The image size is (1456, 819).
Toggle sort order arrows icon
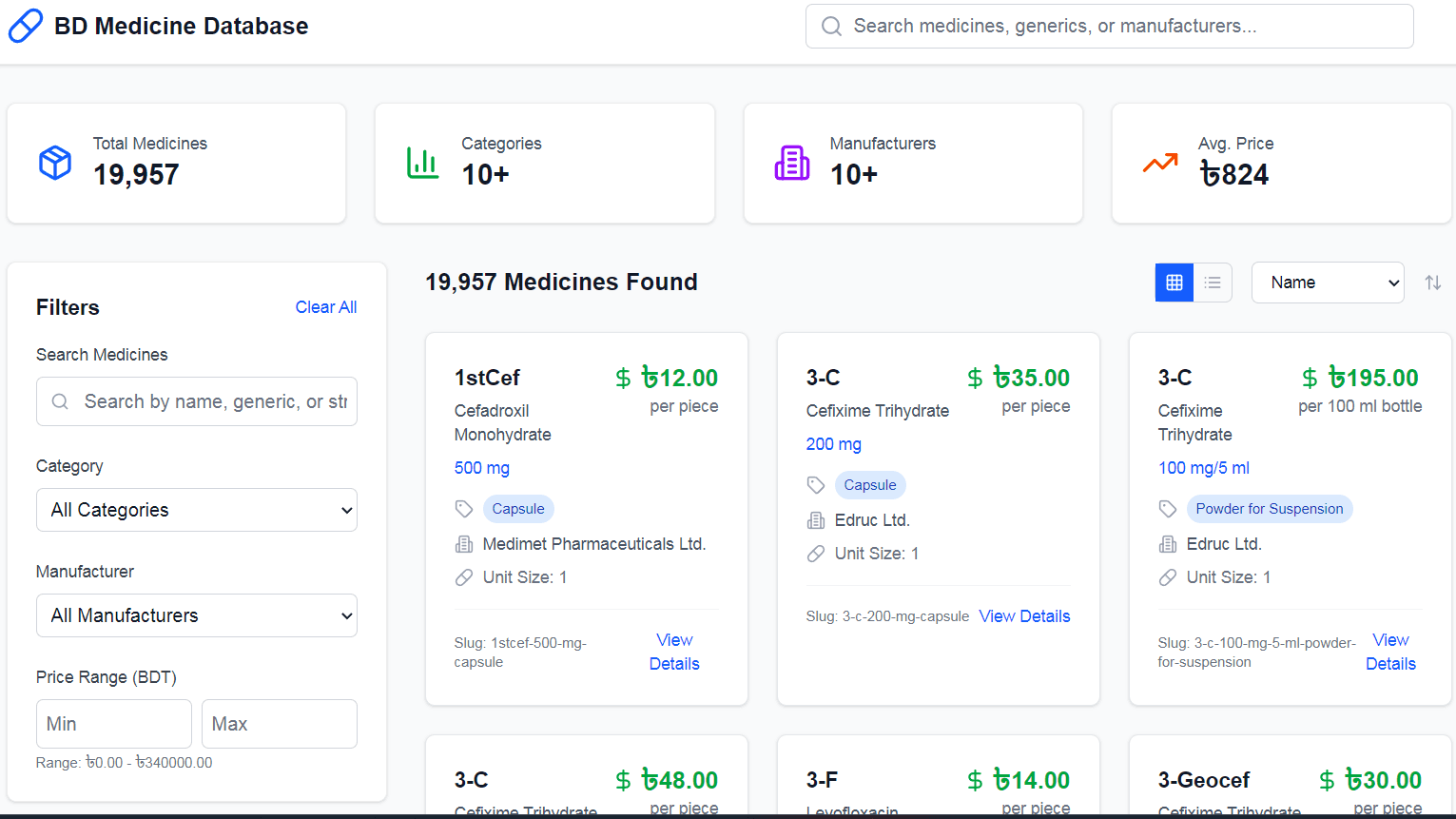pos(1433,283)
